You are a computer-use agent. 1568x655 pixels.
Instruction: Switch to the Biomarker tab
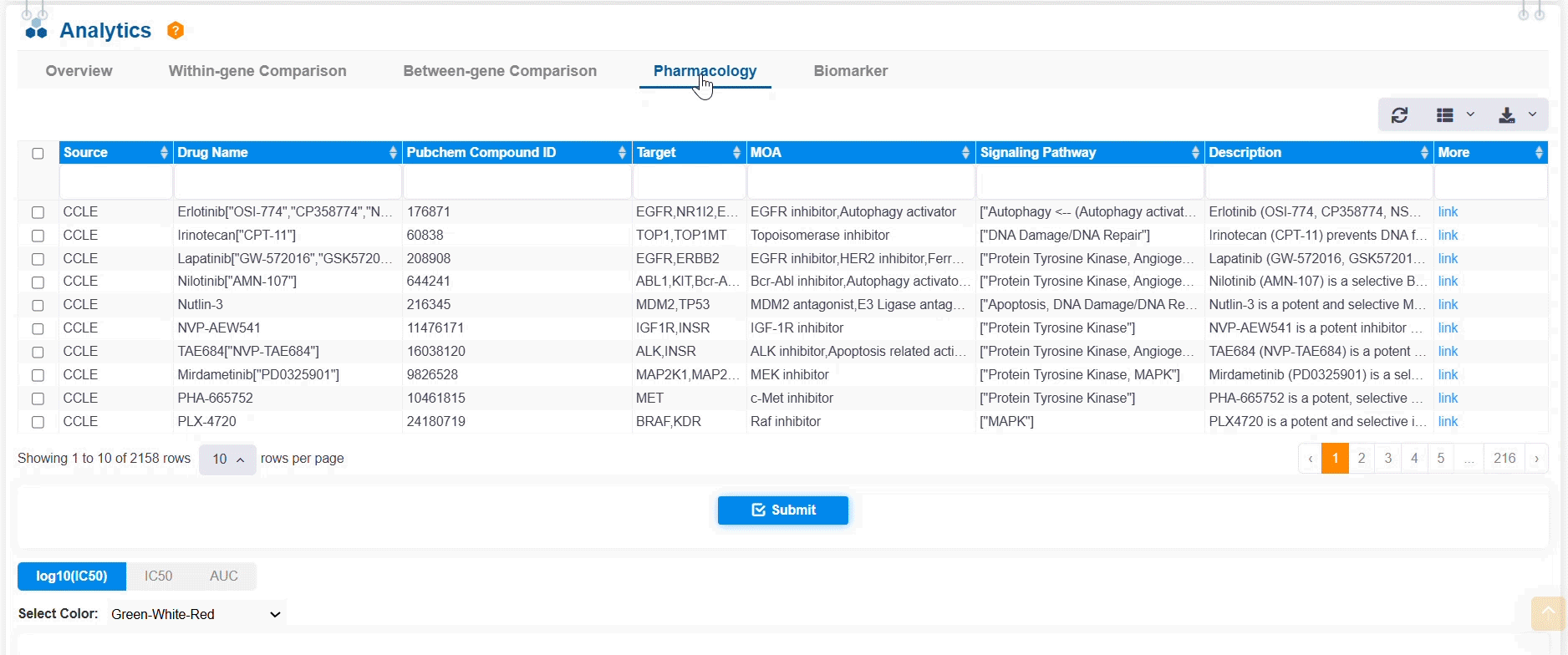(x=850, y=71)
